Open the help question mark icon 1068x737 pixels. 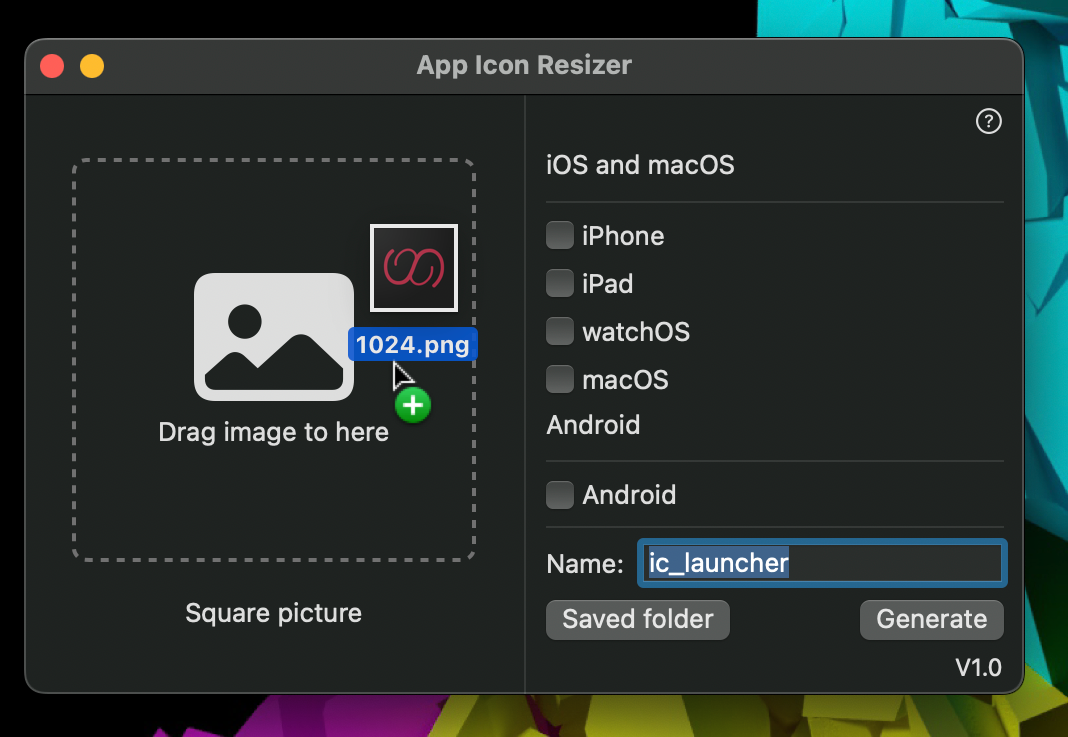click(x=988, y=121)
